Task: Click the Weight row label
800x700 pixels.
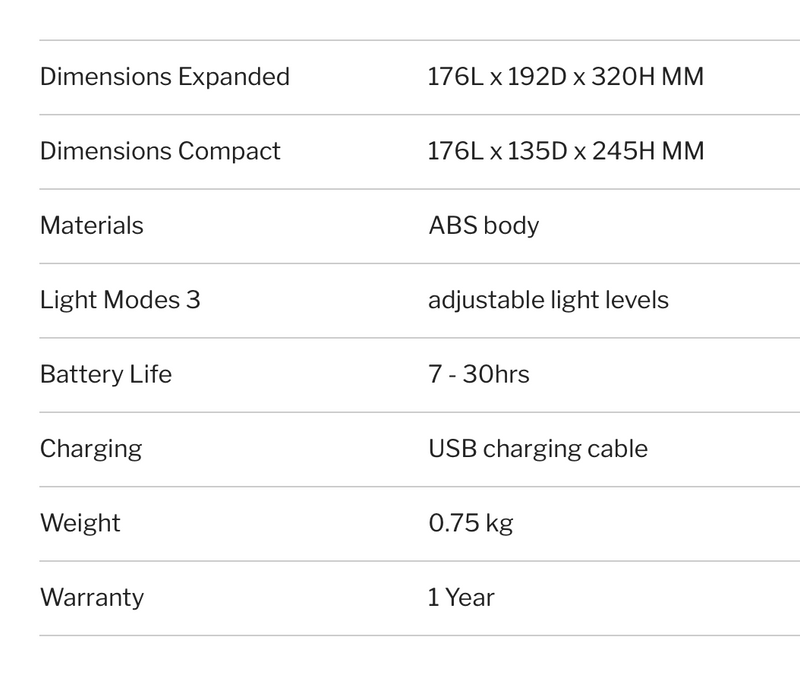Action: [80, 523]
